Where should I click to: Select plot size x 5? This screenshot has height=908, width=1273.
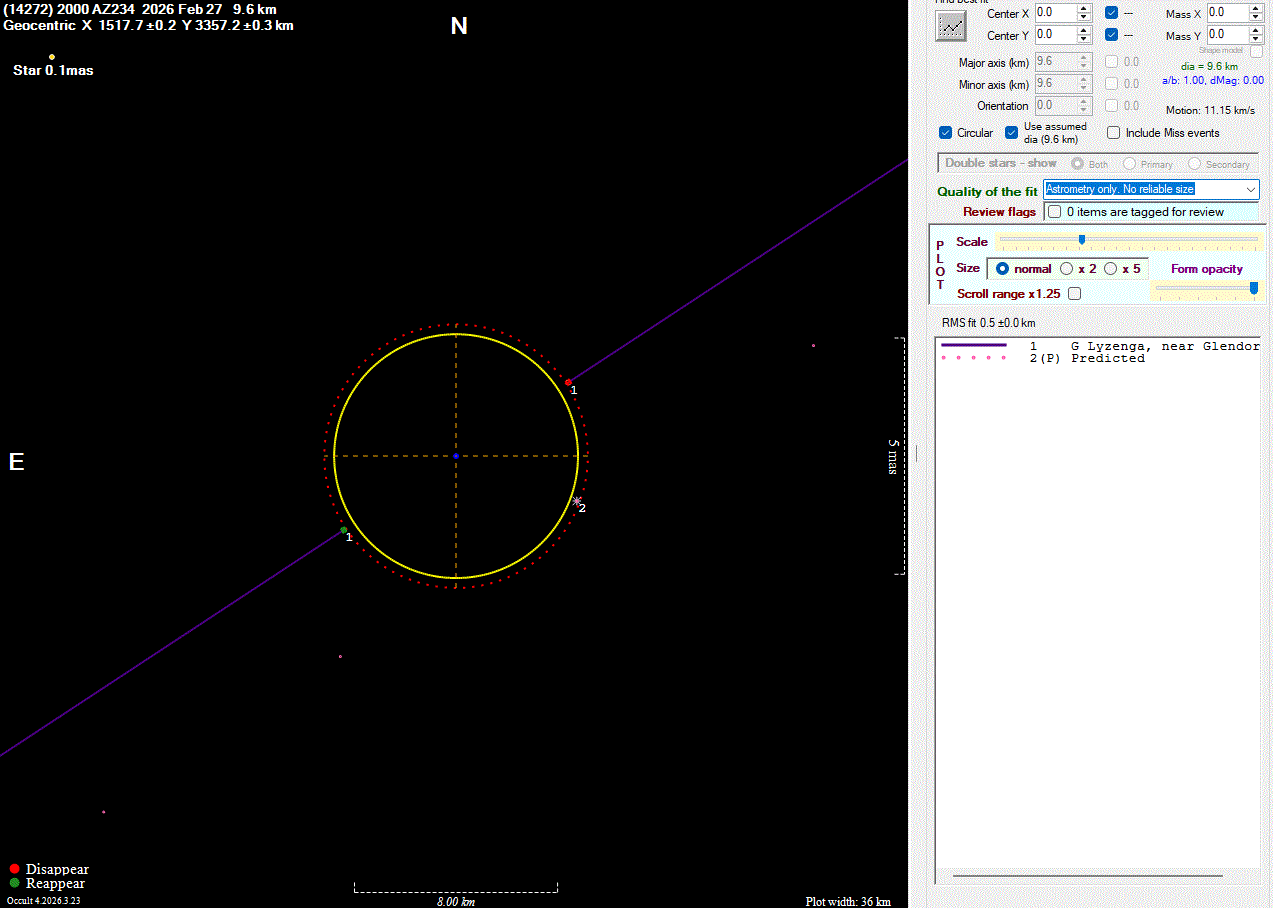pos(1111,269)
